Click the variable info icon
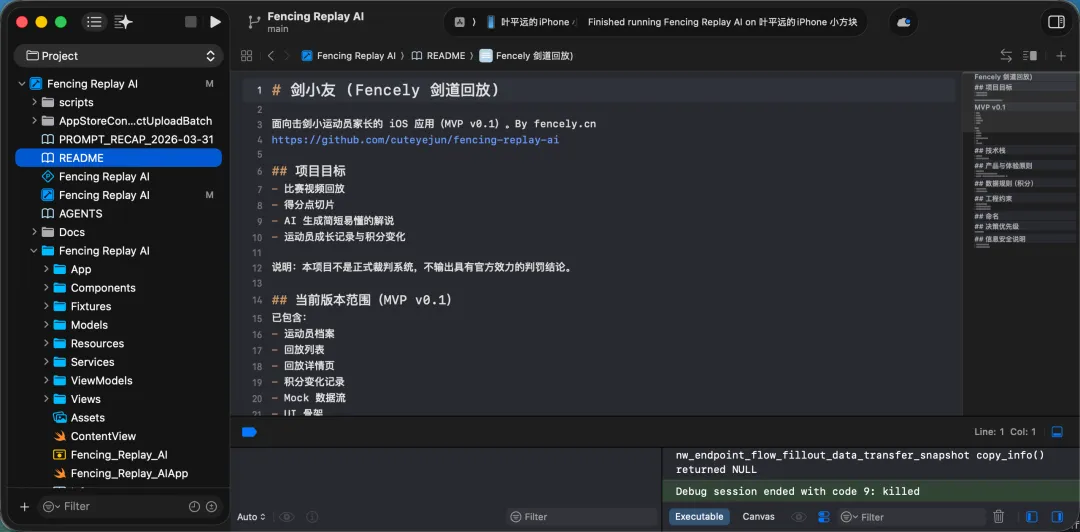 click(312, 517)
